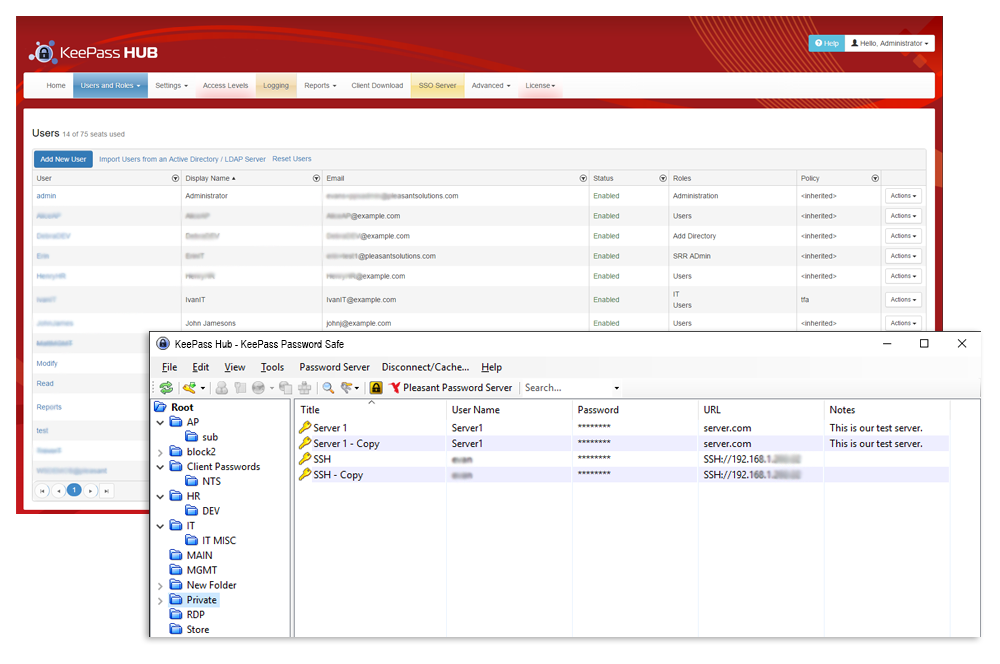Image resolution: width=1000 pixels, height=664 pixels.
Task: Select page 1 in users pager
Action: [74, 490]
